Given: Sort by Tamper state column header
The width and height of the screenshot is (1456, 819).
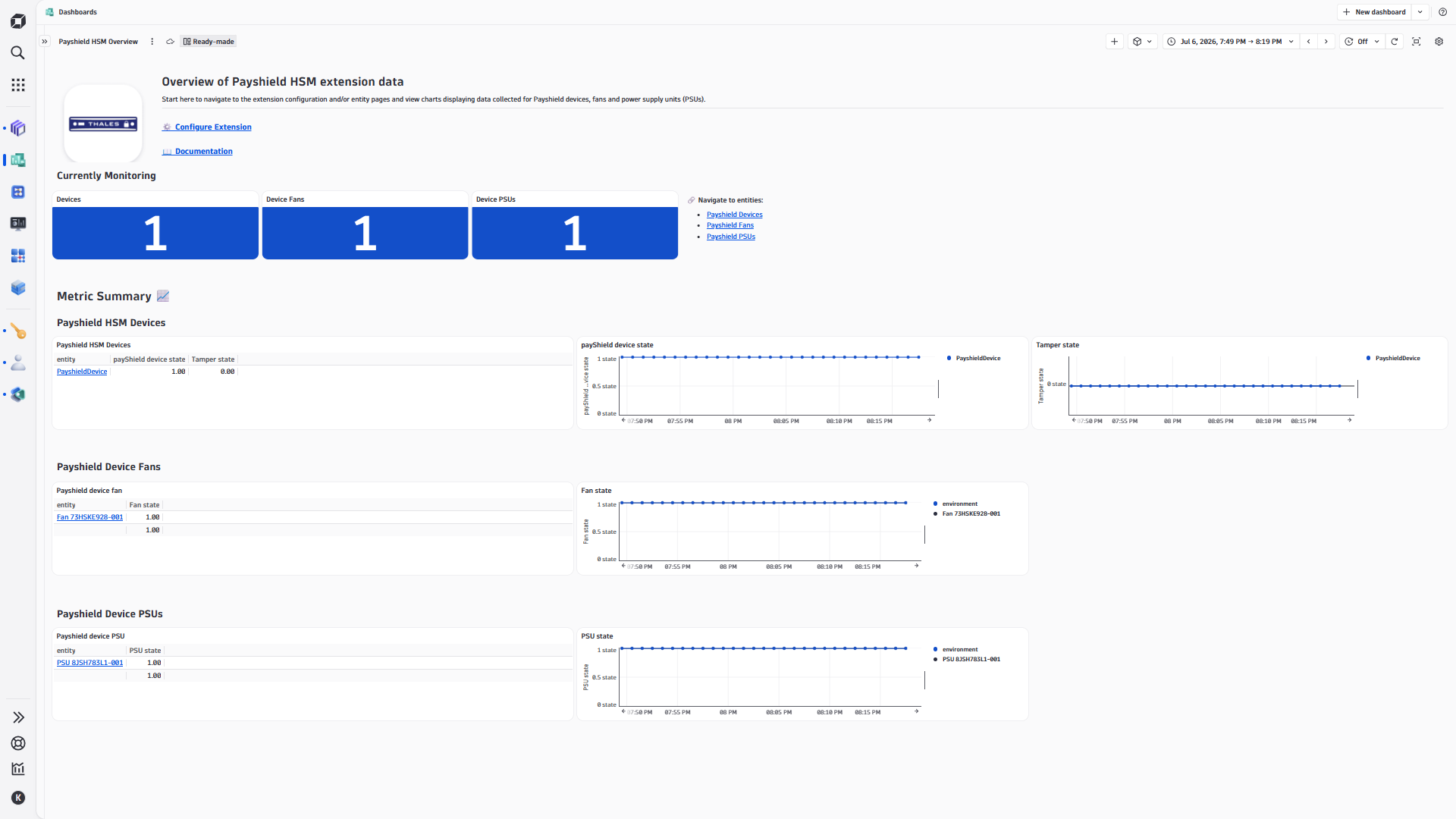Looking at the screenshot, I should (212, 359).
